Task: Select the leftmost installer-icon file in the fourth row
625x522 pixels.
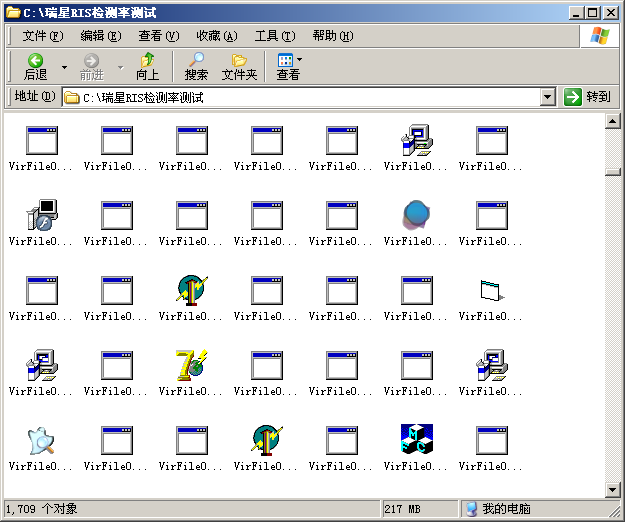Action: [x=41, y=372]
